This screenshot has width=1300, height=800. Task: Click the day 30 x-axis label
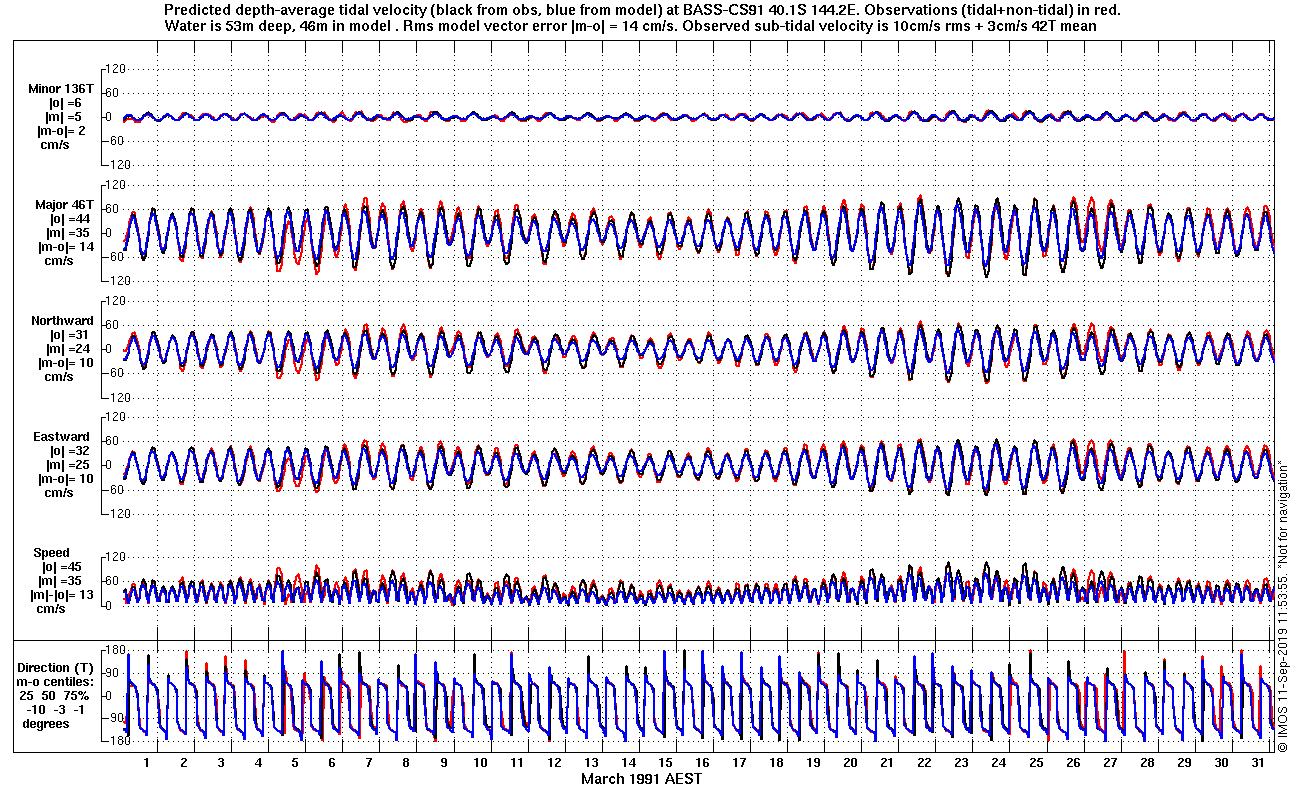pos(1221,762)
